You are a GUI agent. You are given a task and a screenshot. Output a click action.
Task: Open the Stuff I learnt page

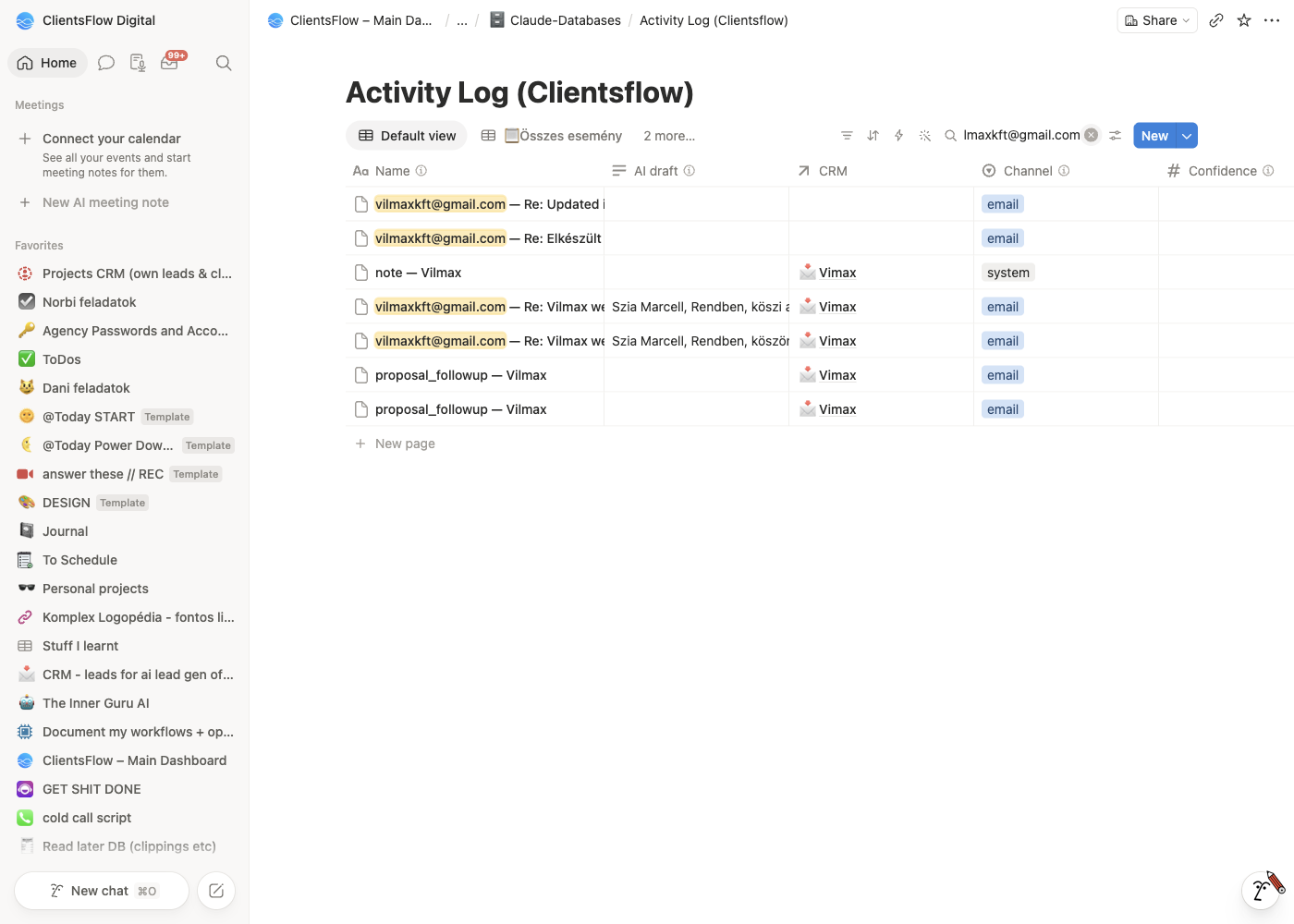click(x=126, y=646)
